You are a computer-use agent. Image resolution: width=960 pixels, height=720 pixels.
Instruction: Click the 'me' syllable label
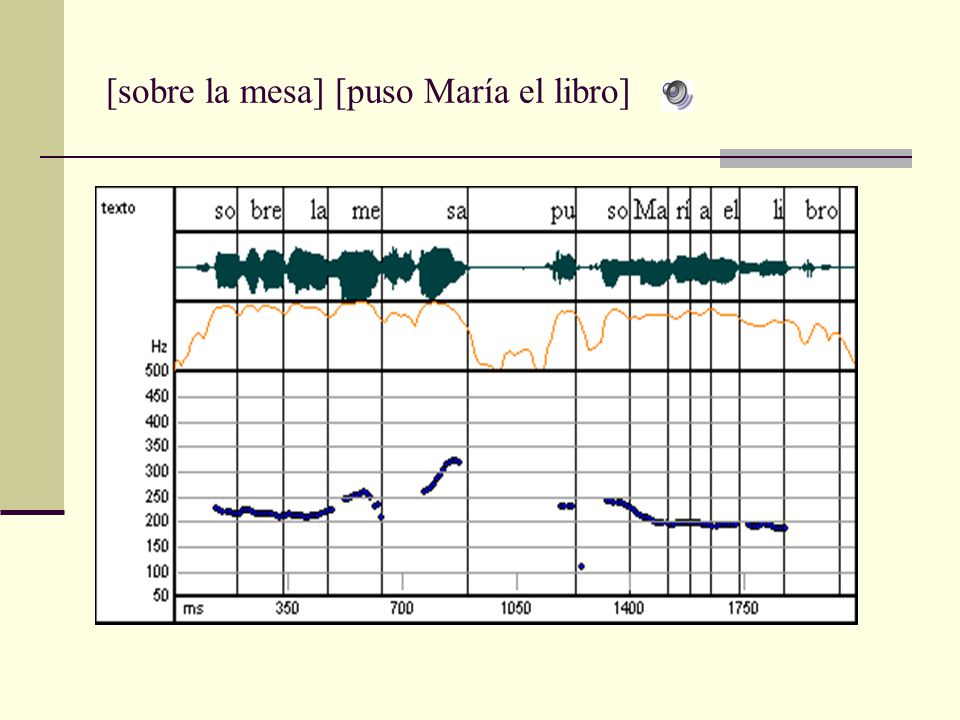coord(366,211)
